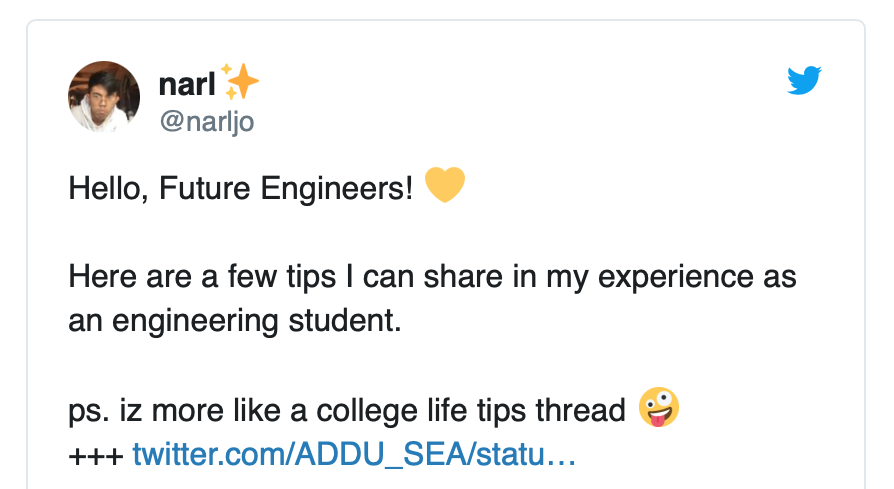Click the 'Hello, Future Engineers!' text
894x489 pixels.
241,188
